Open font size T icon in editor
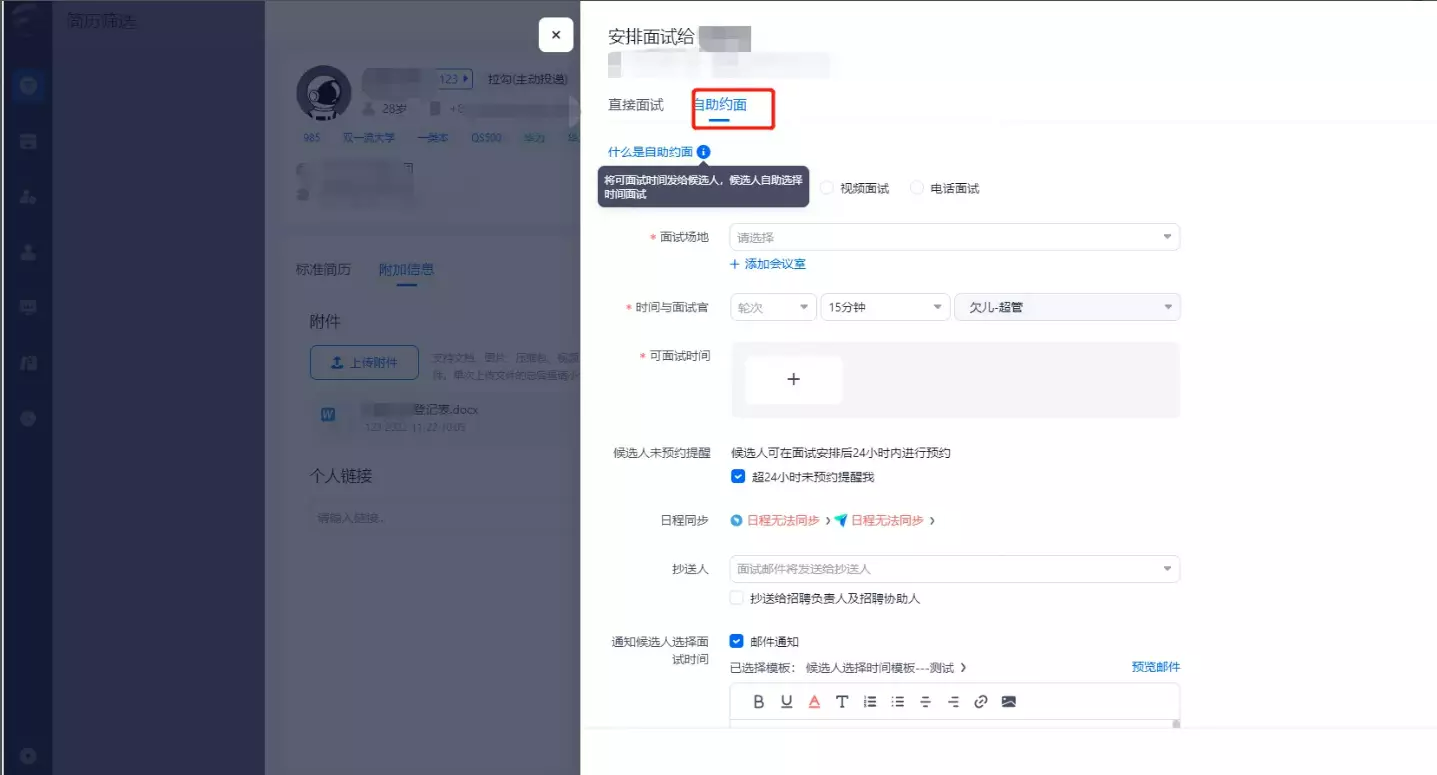Viewport: 1437px width, 775px height. pyautogui.click(x=842, y=702)
